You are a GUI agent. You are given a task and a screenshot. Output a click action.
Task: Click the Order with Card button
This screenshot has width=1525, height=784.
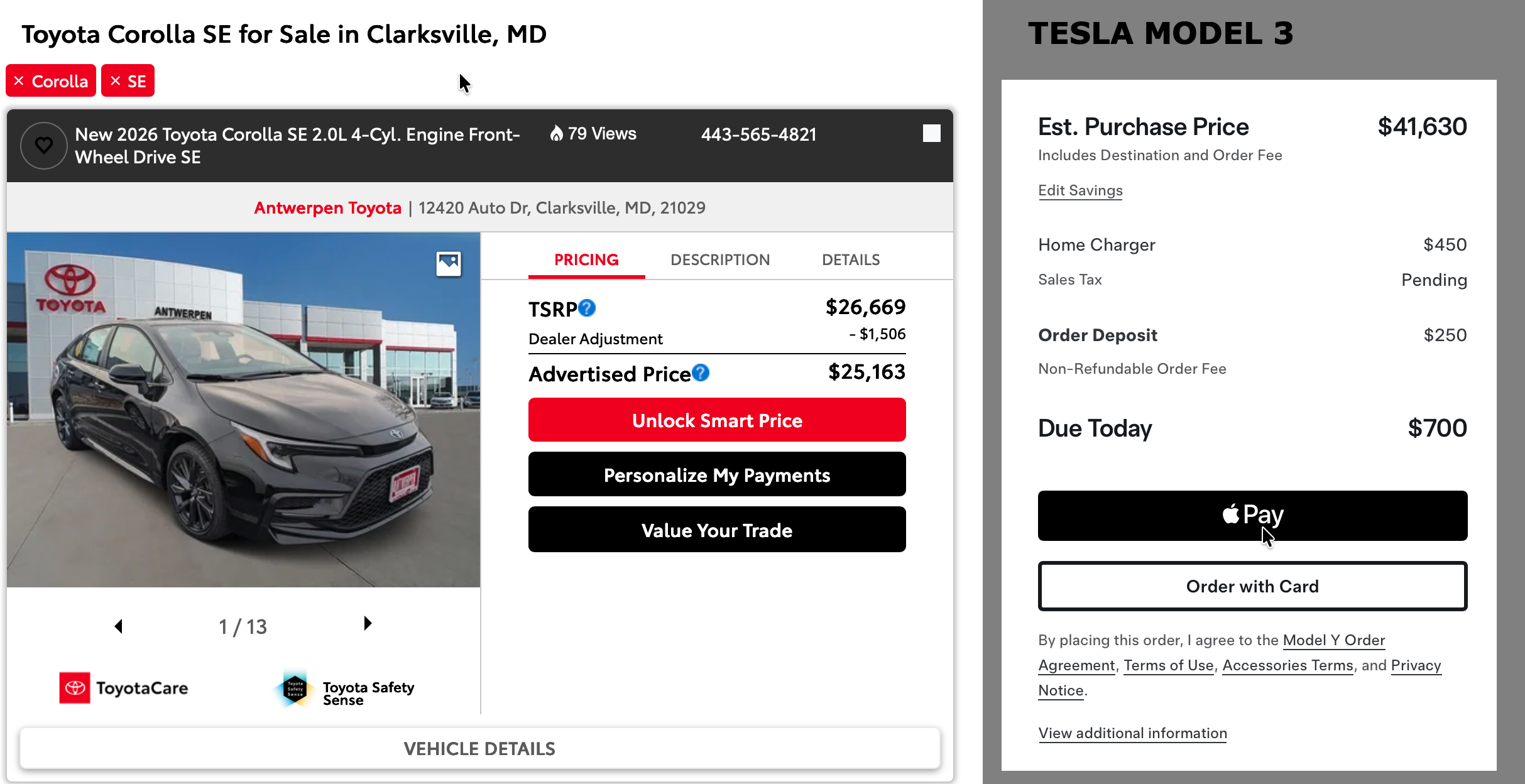pyautogui.click(x=1252, y=586)
